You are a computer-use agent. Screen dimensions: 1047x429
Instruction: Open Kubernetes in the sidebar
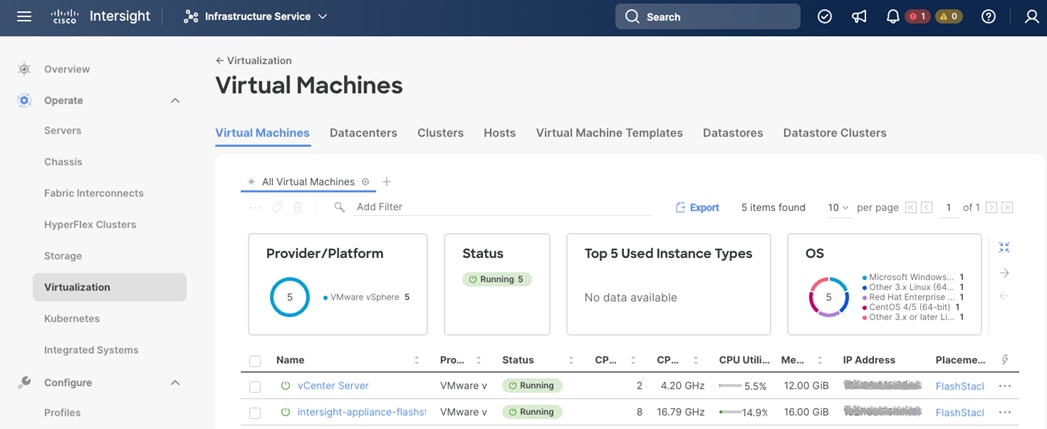coord(71,319)
